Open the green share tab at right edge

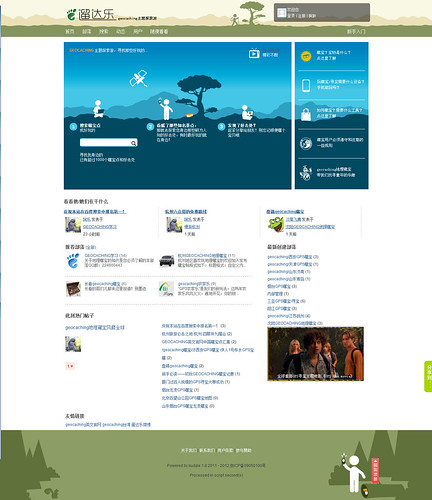click(428, 376)
